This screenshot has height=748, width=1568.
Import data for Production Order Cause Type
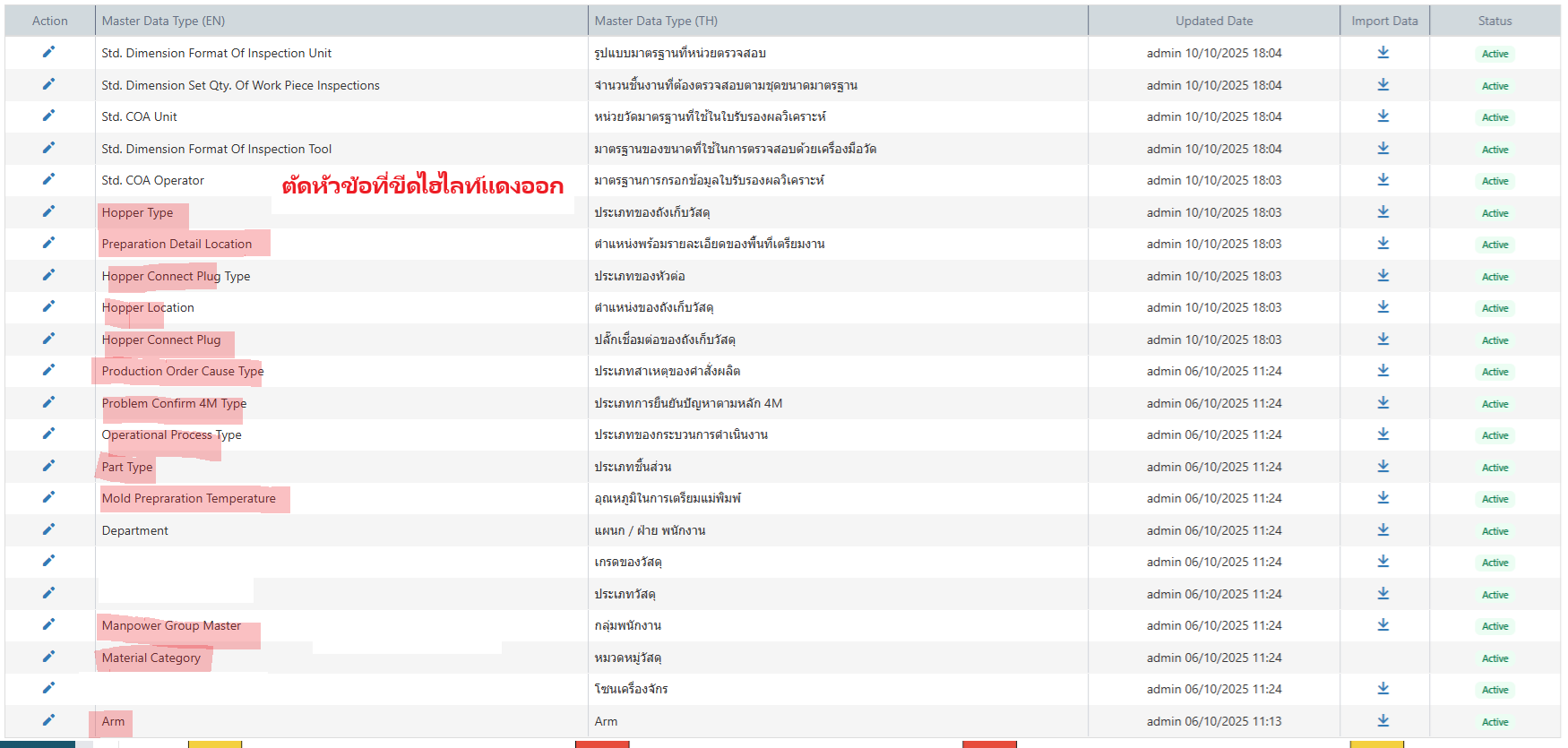click(x=1383, y=370)
